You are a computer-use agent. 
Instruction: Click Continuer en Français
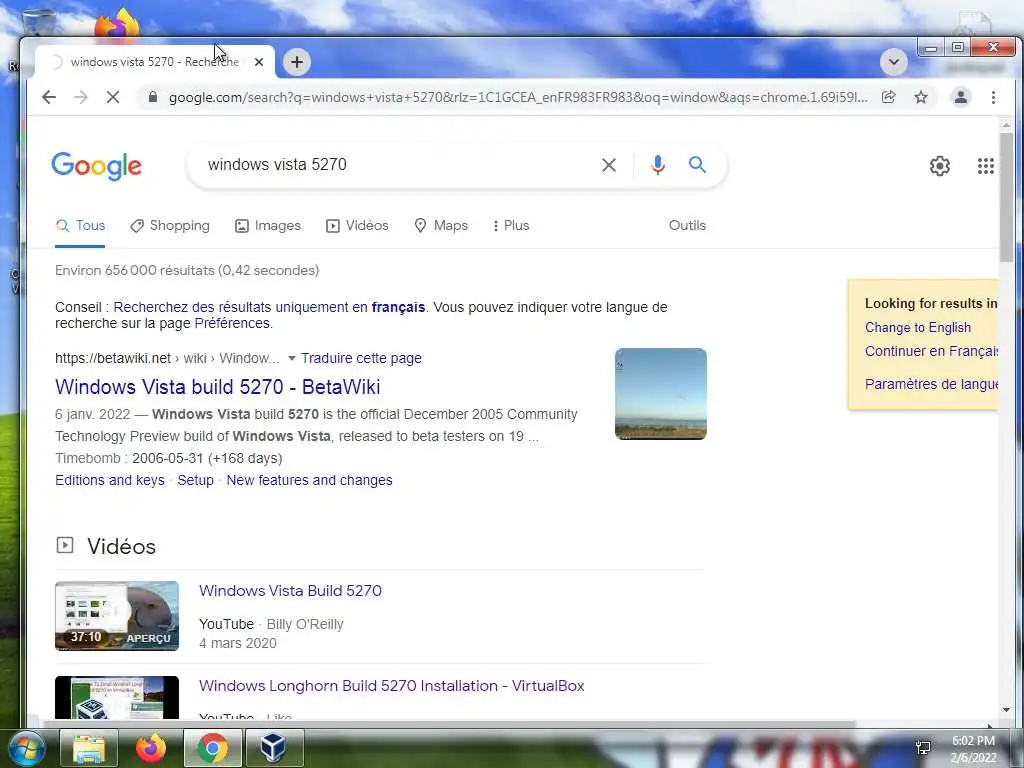pos(931,351)
